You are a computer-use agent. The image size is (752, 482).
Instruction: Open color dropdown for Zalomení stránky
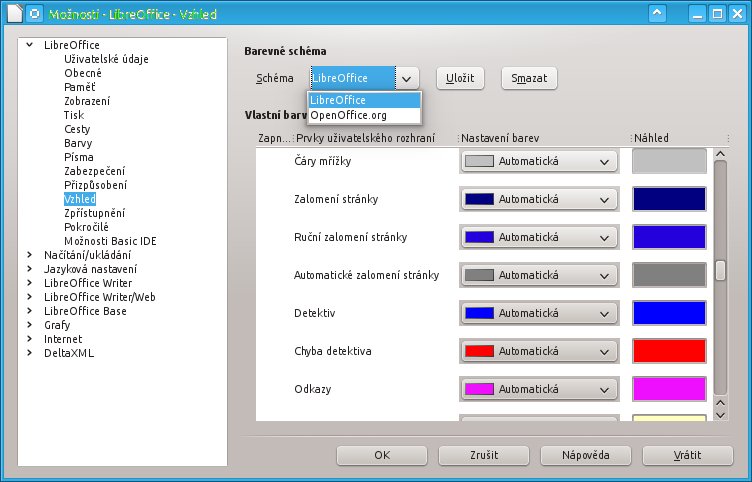[x=539, y=199]
